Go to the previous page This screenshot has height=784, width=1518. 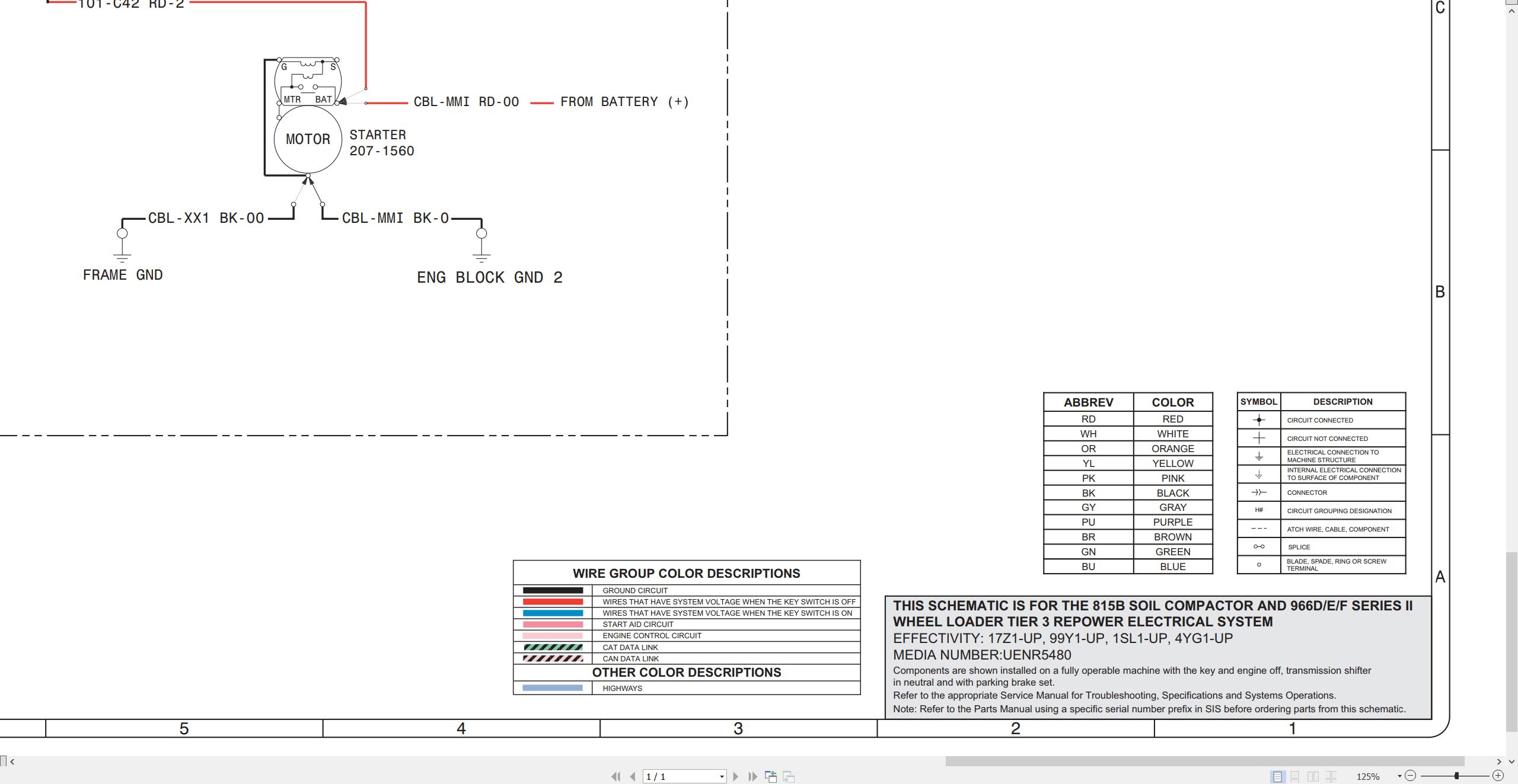[633, 776]
